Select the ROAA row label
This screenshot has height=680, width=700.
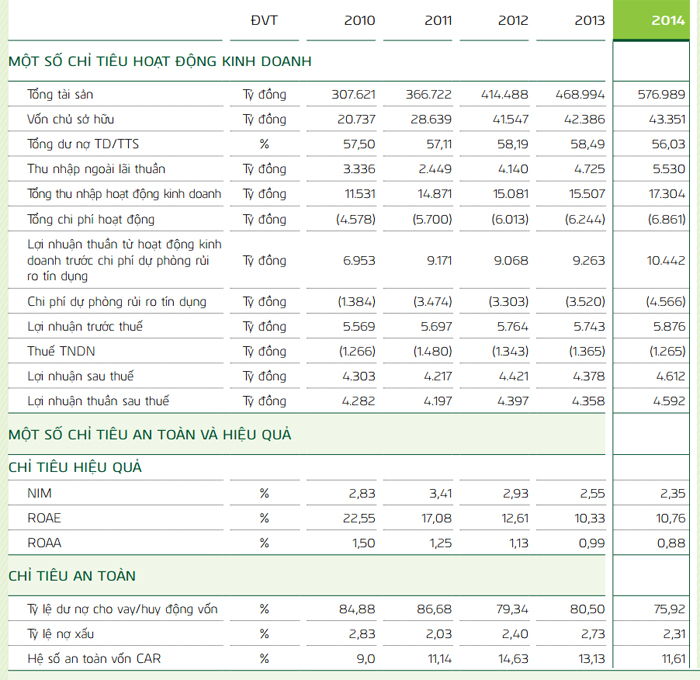coord(46,543)
